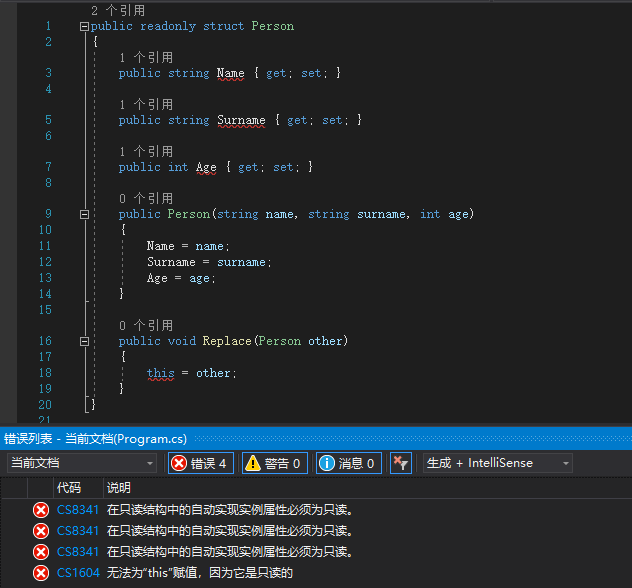This screenshot has width=632, height=588.
Task: Toggle the Errors (错误 4) filter
Action: pos(201,463)
